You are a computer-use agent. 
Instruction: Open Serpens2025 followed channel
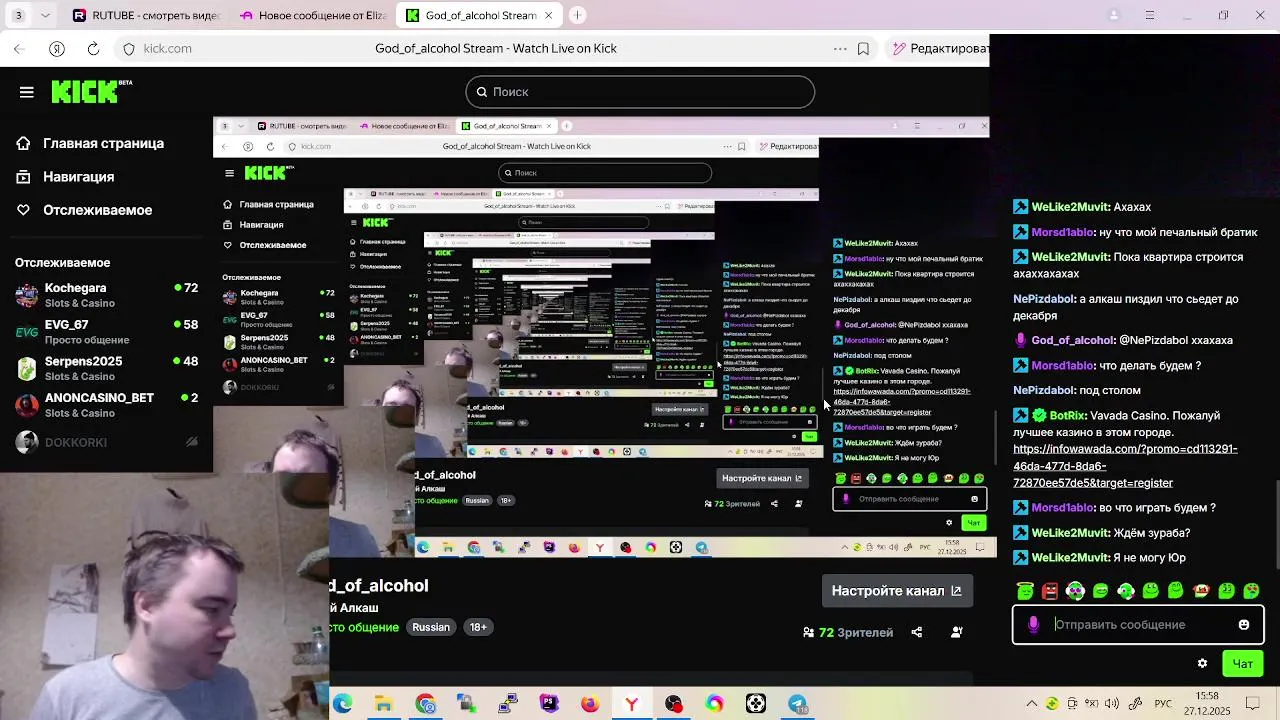coord(106,368)
